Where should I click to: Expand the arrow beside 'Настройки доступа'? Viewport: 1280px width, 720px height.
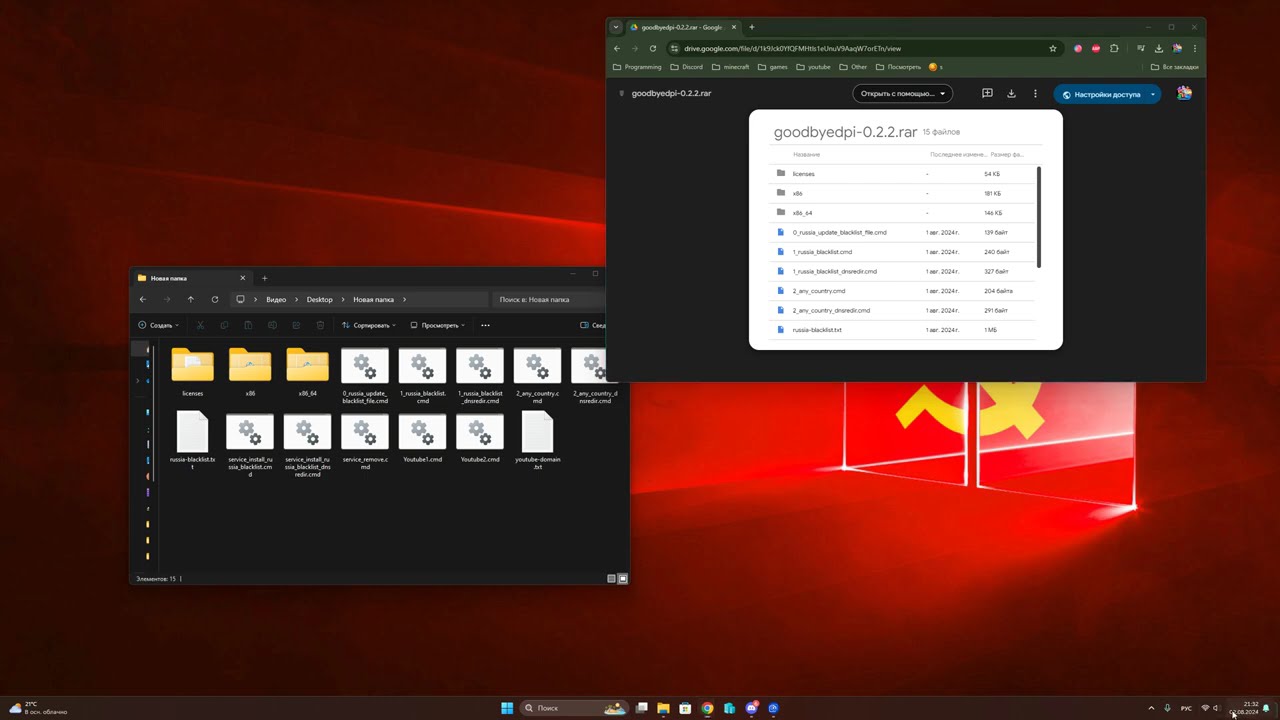pyautogui.click(x=1153, y=95)
